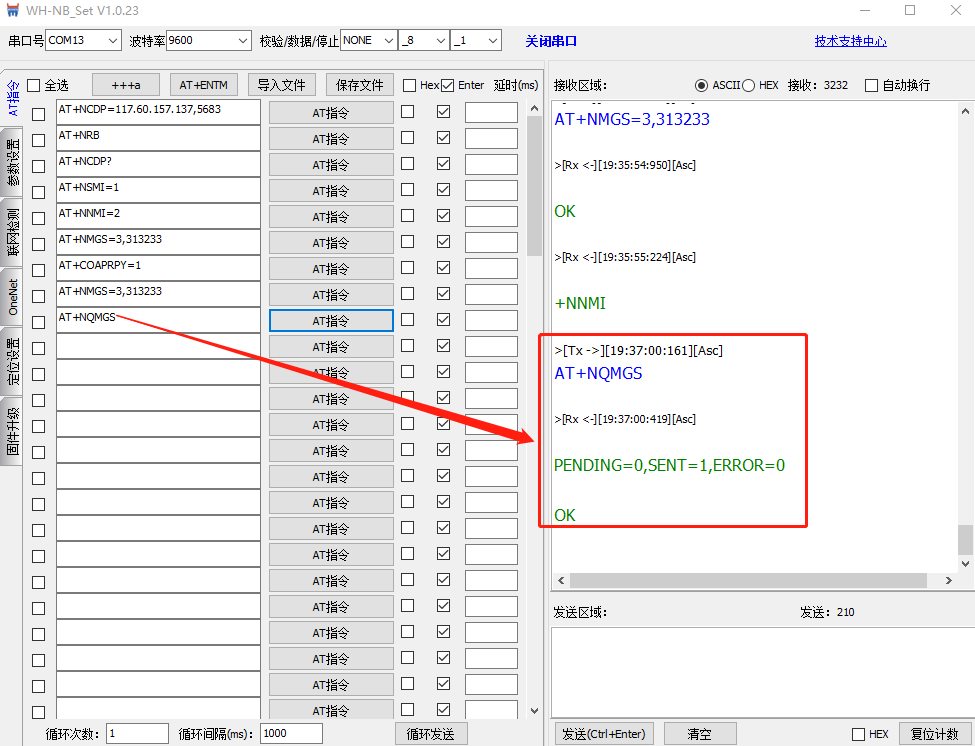Viewport: 975px width, 746px height.
Task: Click the 循环发送 loop send button
Action: (431, 734)
